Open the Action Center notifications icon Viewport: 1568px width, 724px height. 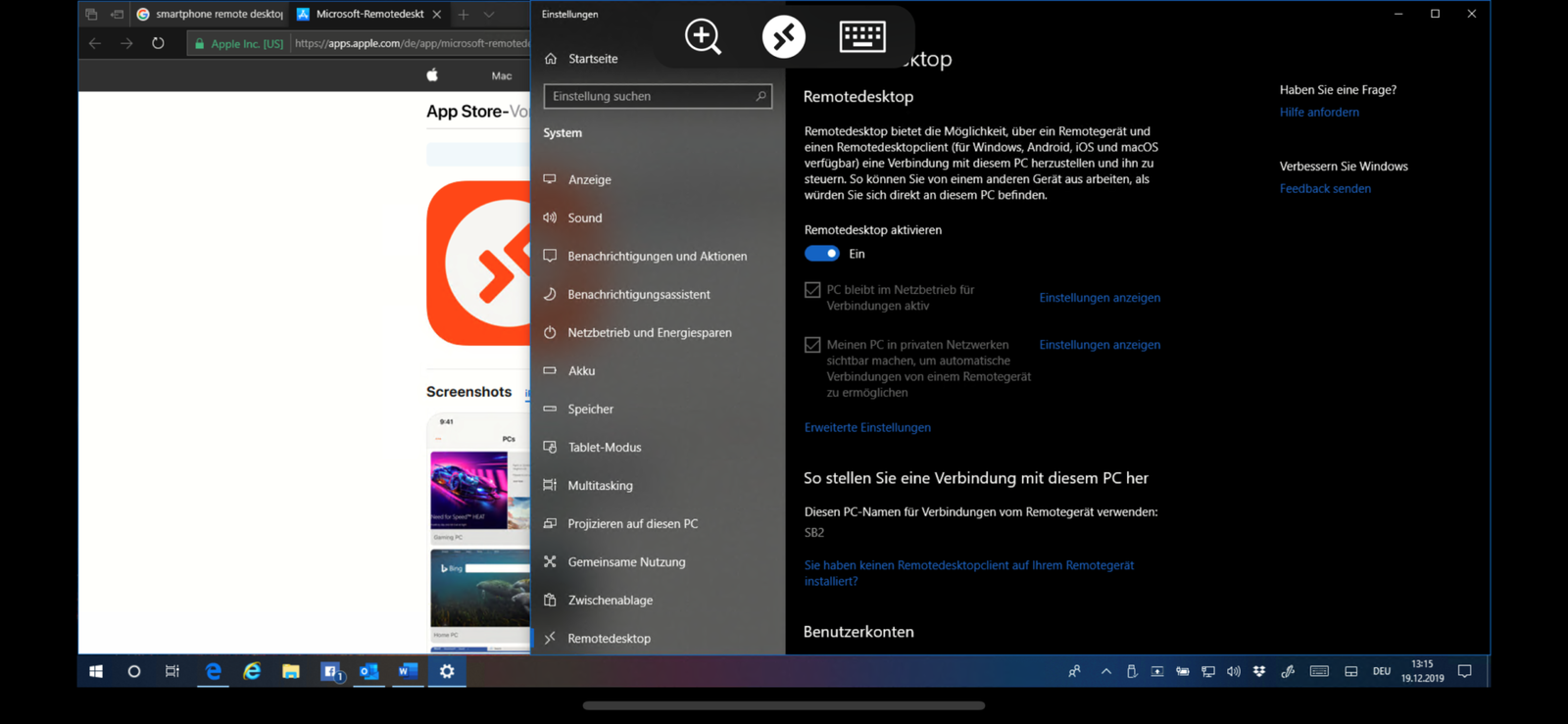pyautogui.click(x=1465, y=671)
